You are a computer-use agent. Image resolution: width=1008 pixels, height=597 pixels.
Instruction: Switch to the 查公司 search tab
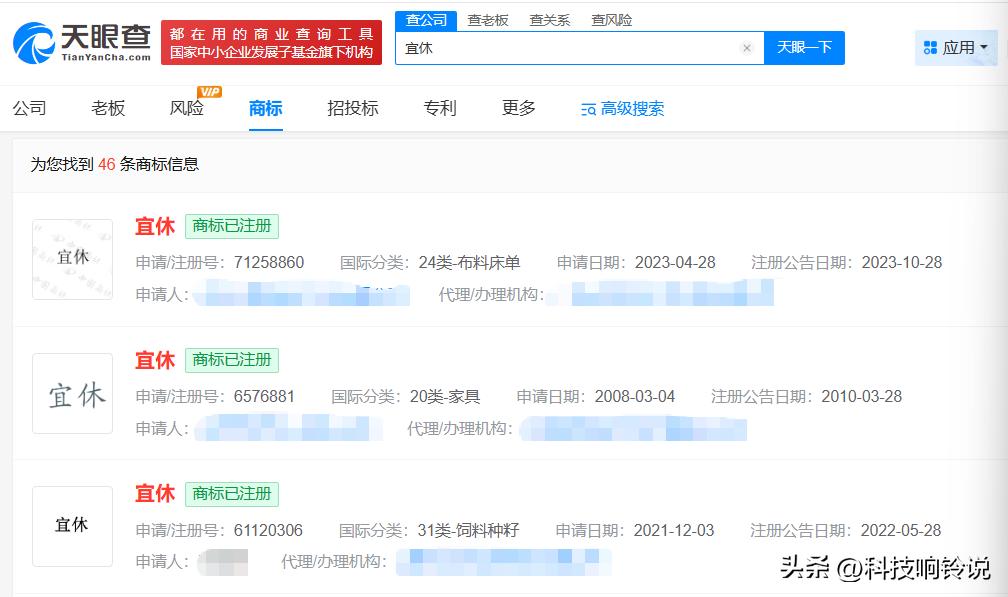coord(426,21)
